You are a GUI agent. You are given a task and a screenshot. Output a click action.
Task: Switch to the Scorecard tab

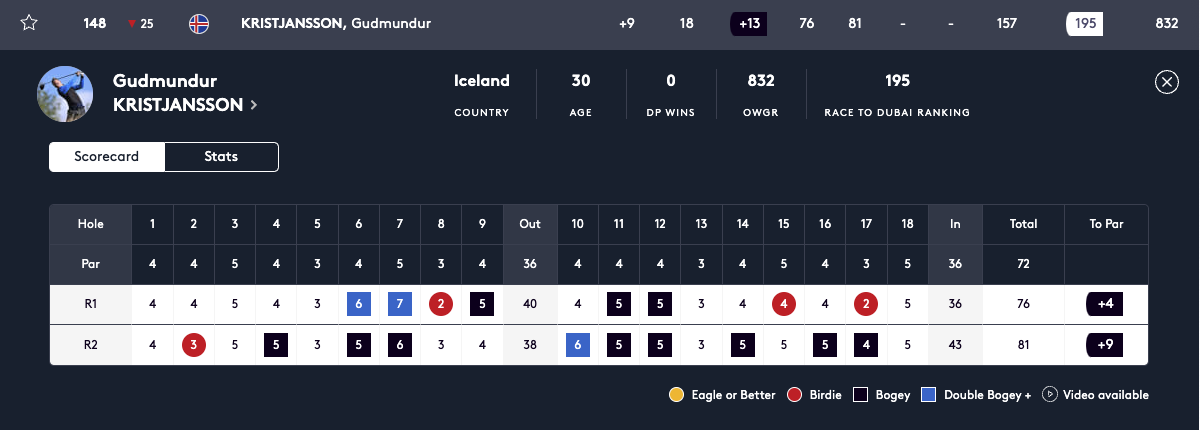[x=107, y=157]
